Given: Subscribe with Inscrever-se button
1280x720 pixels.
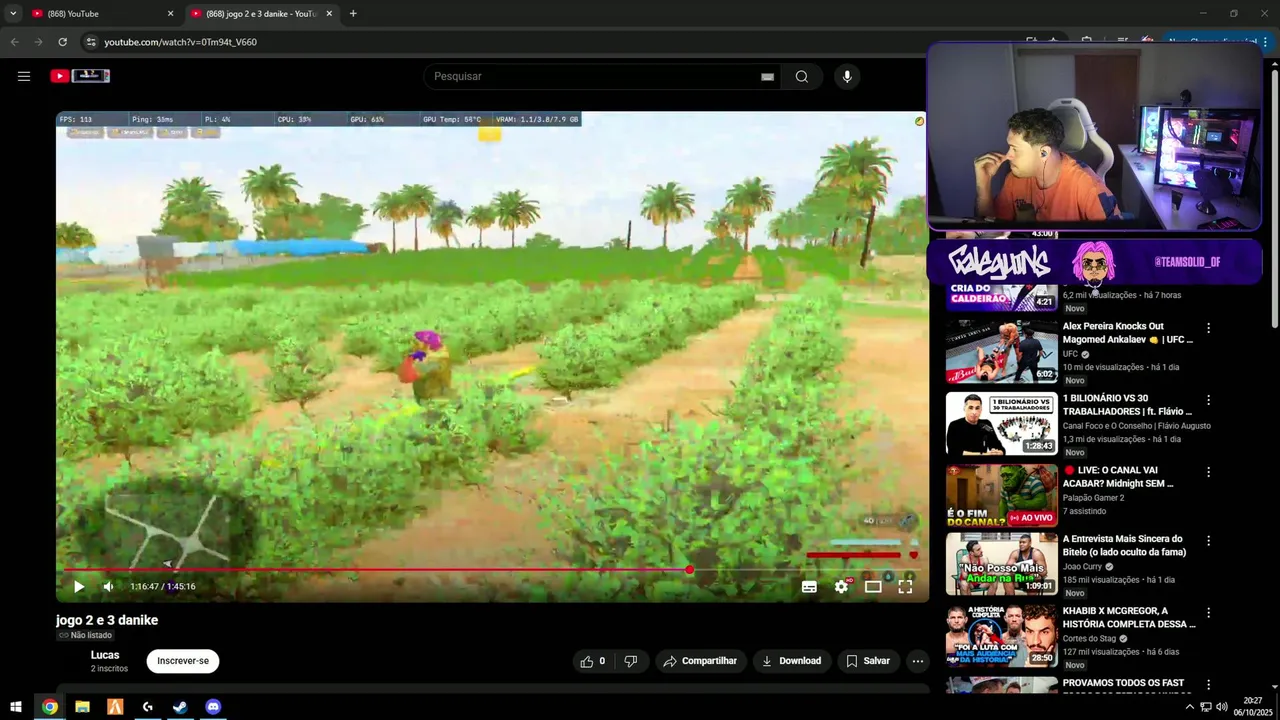Looking at the screenshot, I should tap(183, 661).
